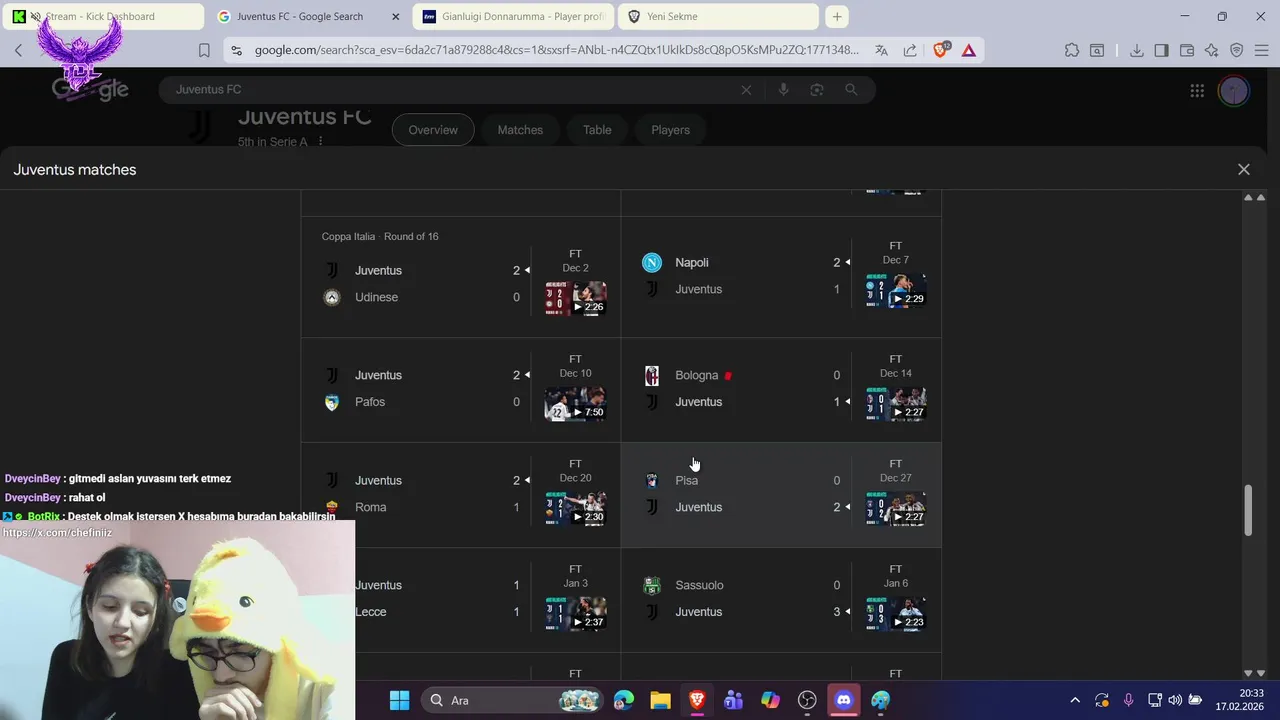Open Brave Rewards triangle icon
The width and height of the screenshot is (1280, 720).
[968, 50]
